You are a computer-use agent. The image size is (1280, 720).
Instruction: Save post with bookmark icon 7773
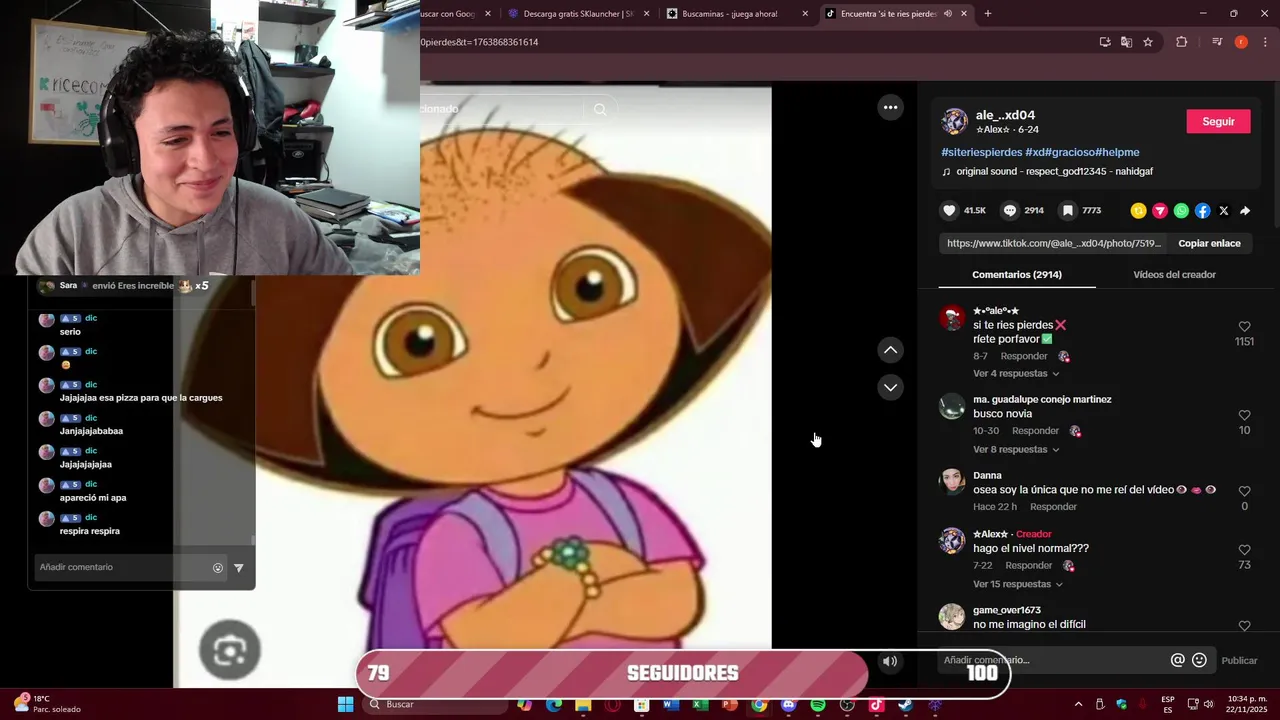1068,211
